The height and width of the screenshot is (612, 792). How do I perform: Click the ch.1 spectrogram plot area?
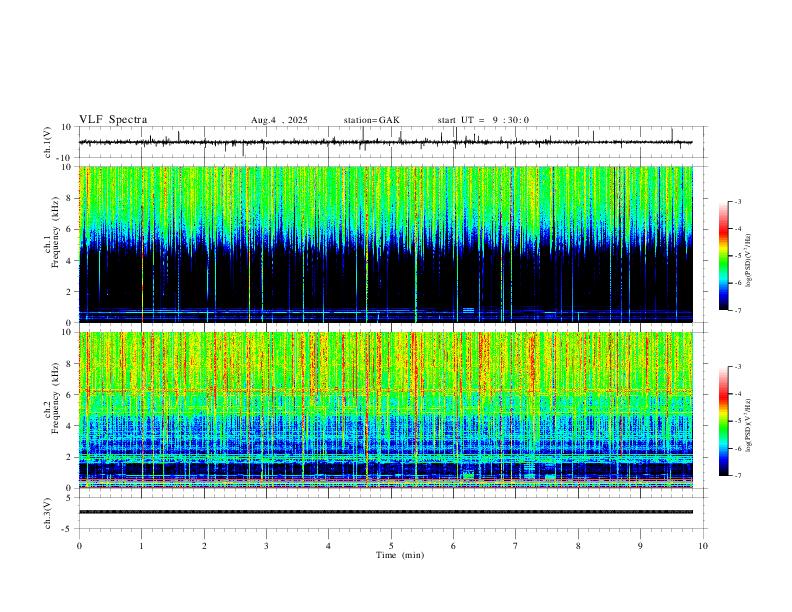(385, 244)
